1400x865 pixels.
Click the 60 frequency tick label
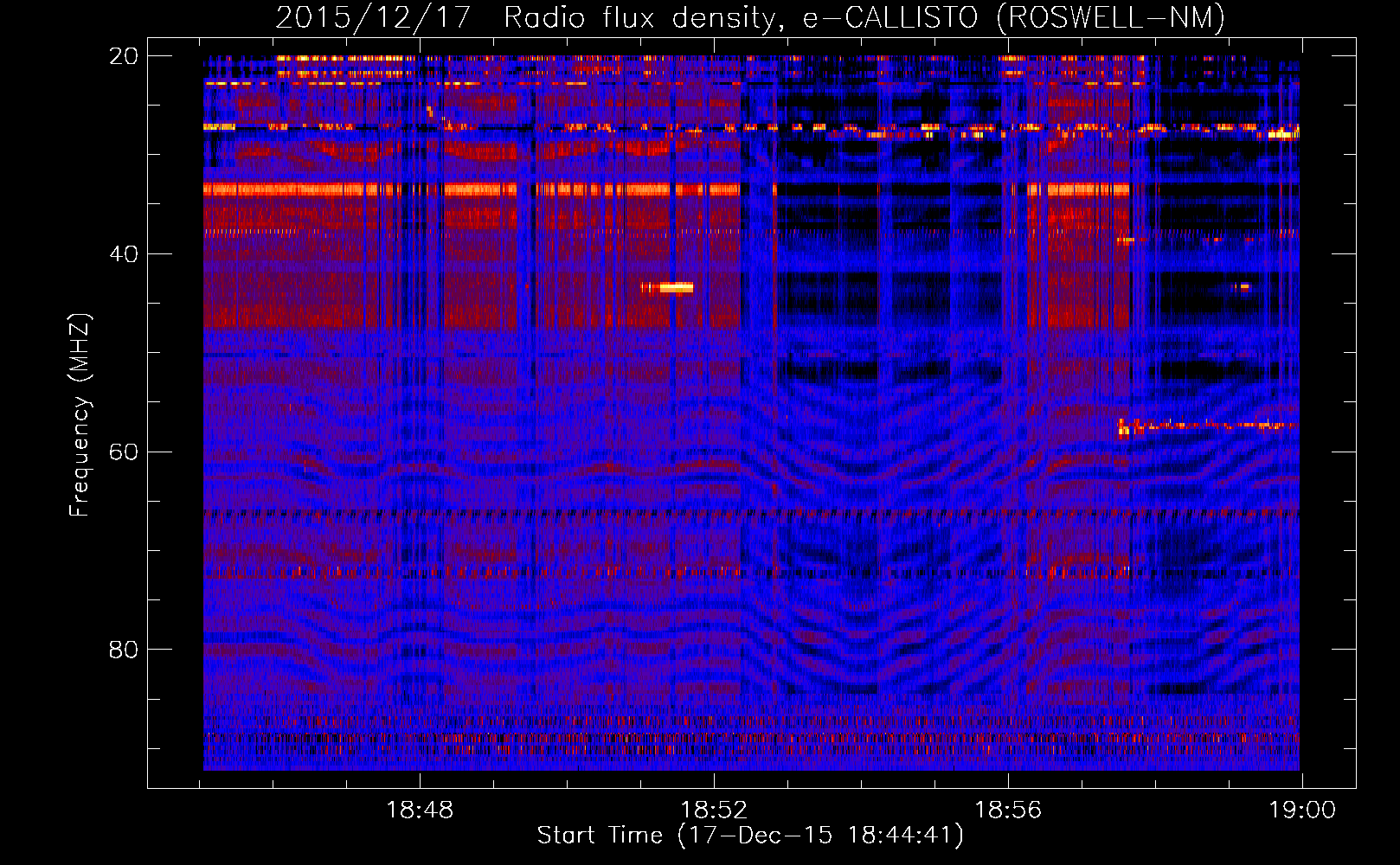123,452
